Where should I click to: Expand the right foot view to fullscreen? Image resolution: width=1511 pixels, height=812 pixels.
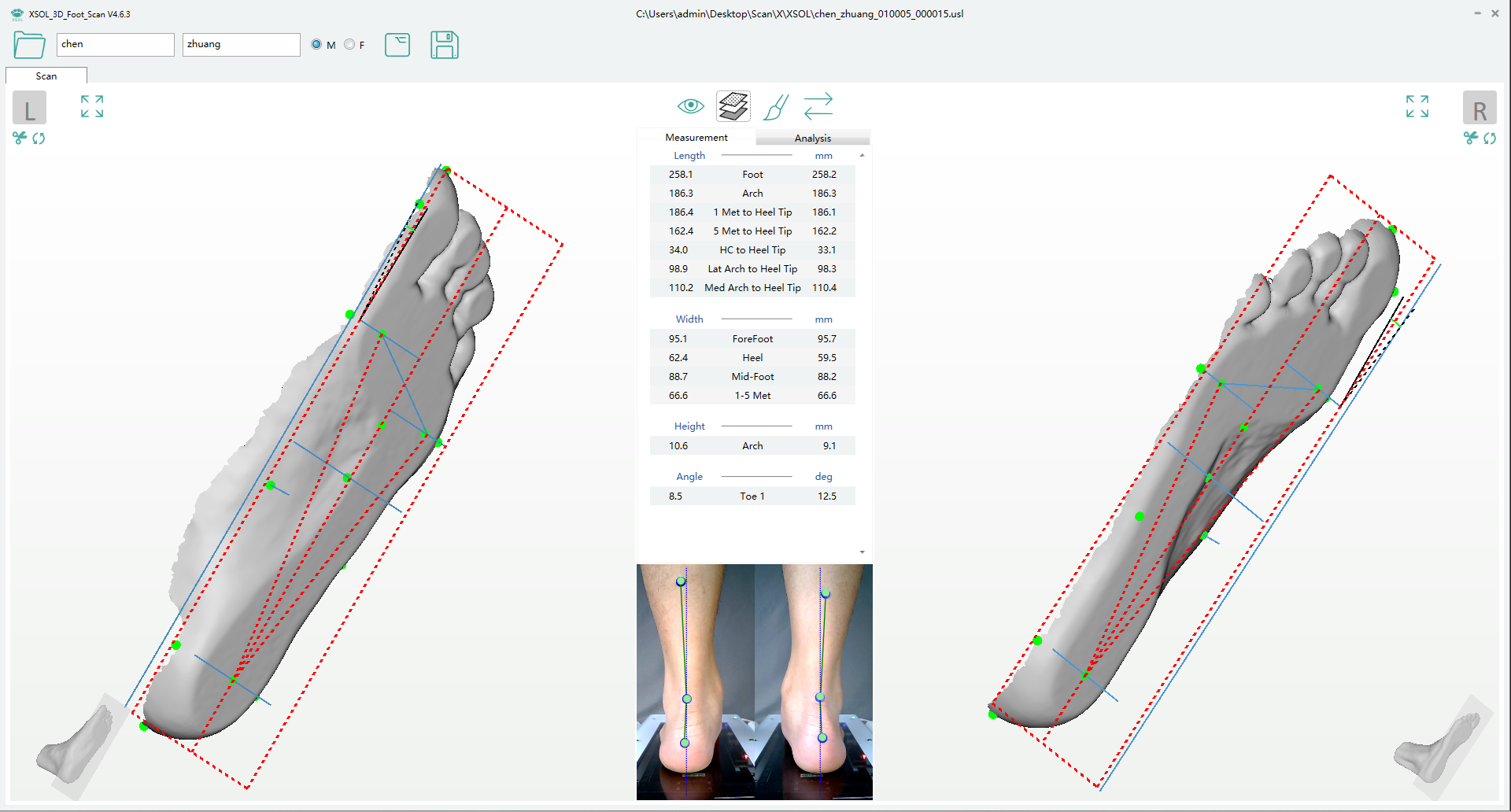pyautogui.click(x=1417, y=106)
